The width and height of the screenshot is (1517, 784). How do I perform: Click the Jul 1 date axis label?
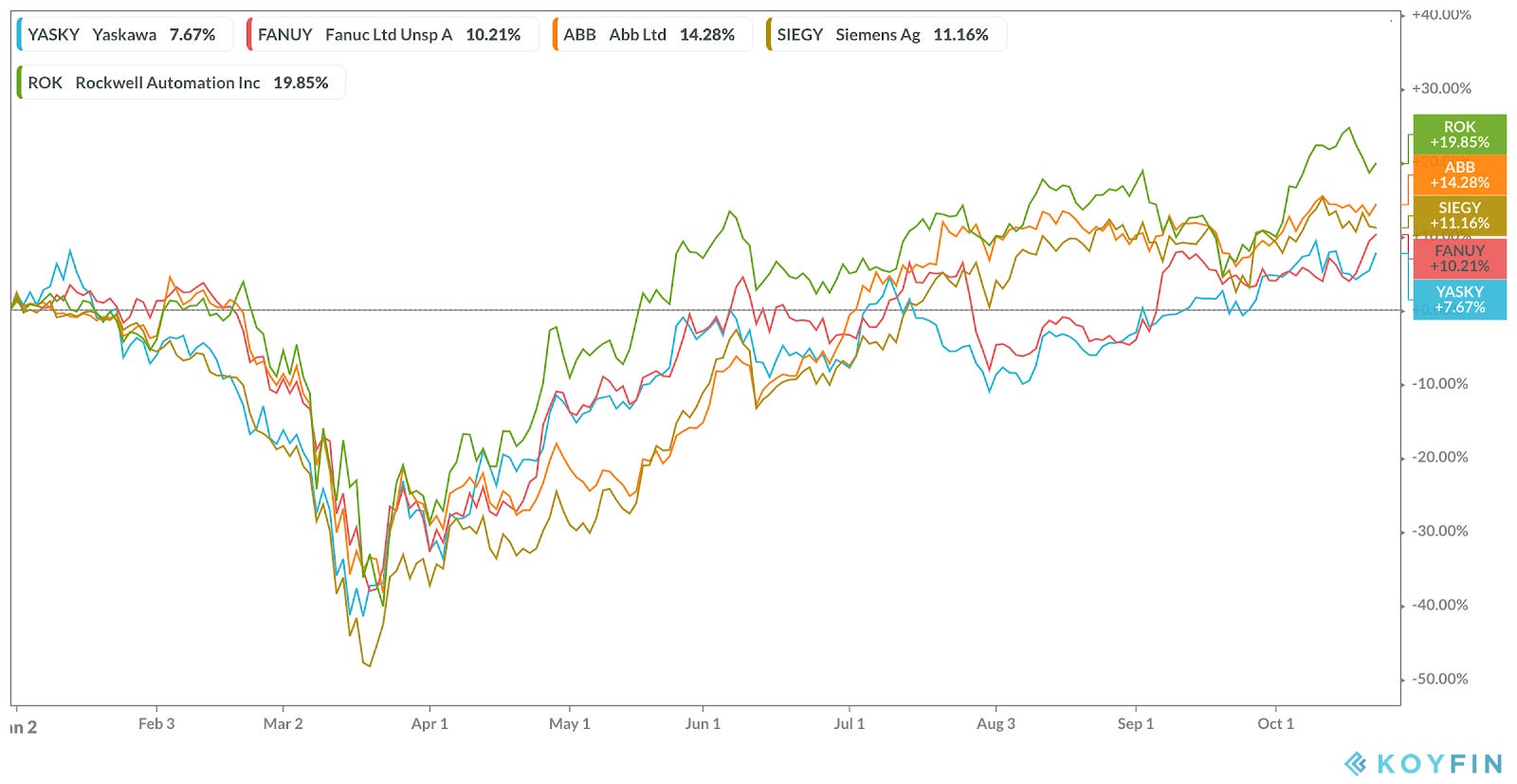(x=849, y=723)
